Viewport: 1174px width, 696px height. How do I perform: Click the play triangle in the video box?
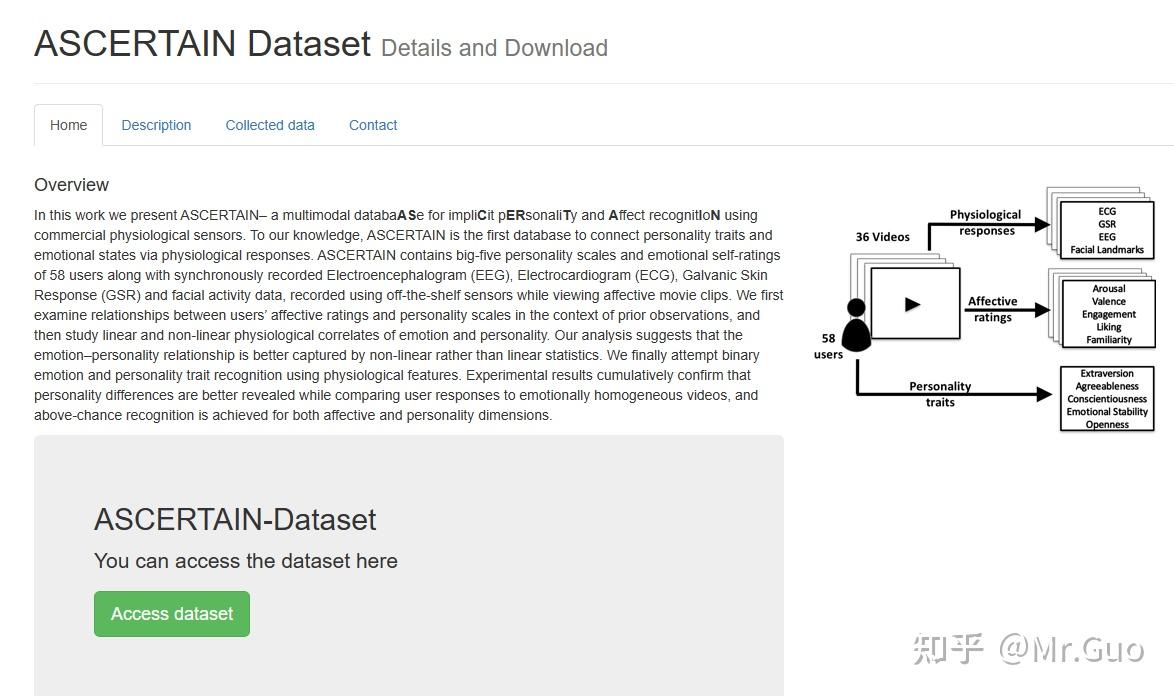pos(912,304)
